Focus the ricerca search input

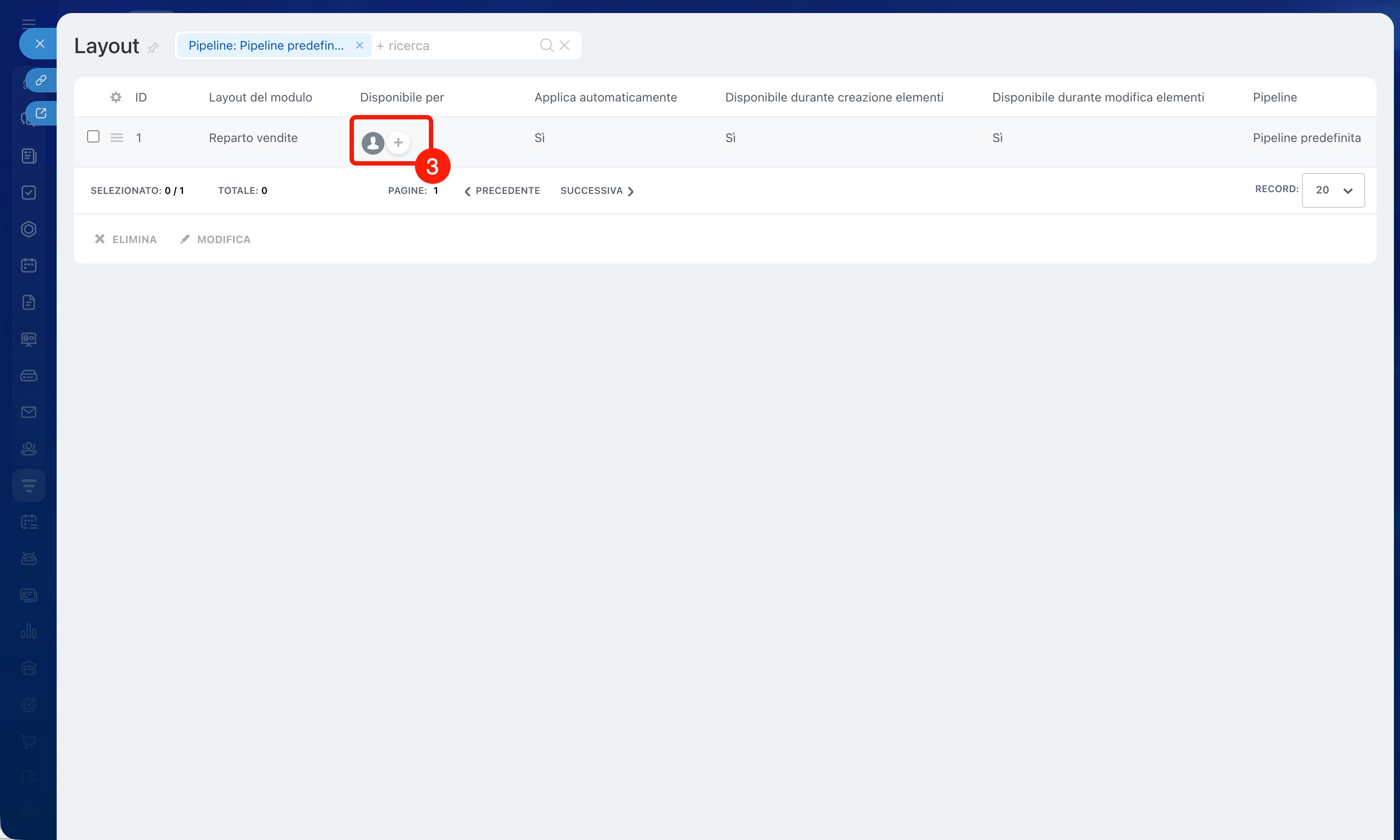click(x=453, y=45)
